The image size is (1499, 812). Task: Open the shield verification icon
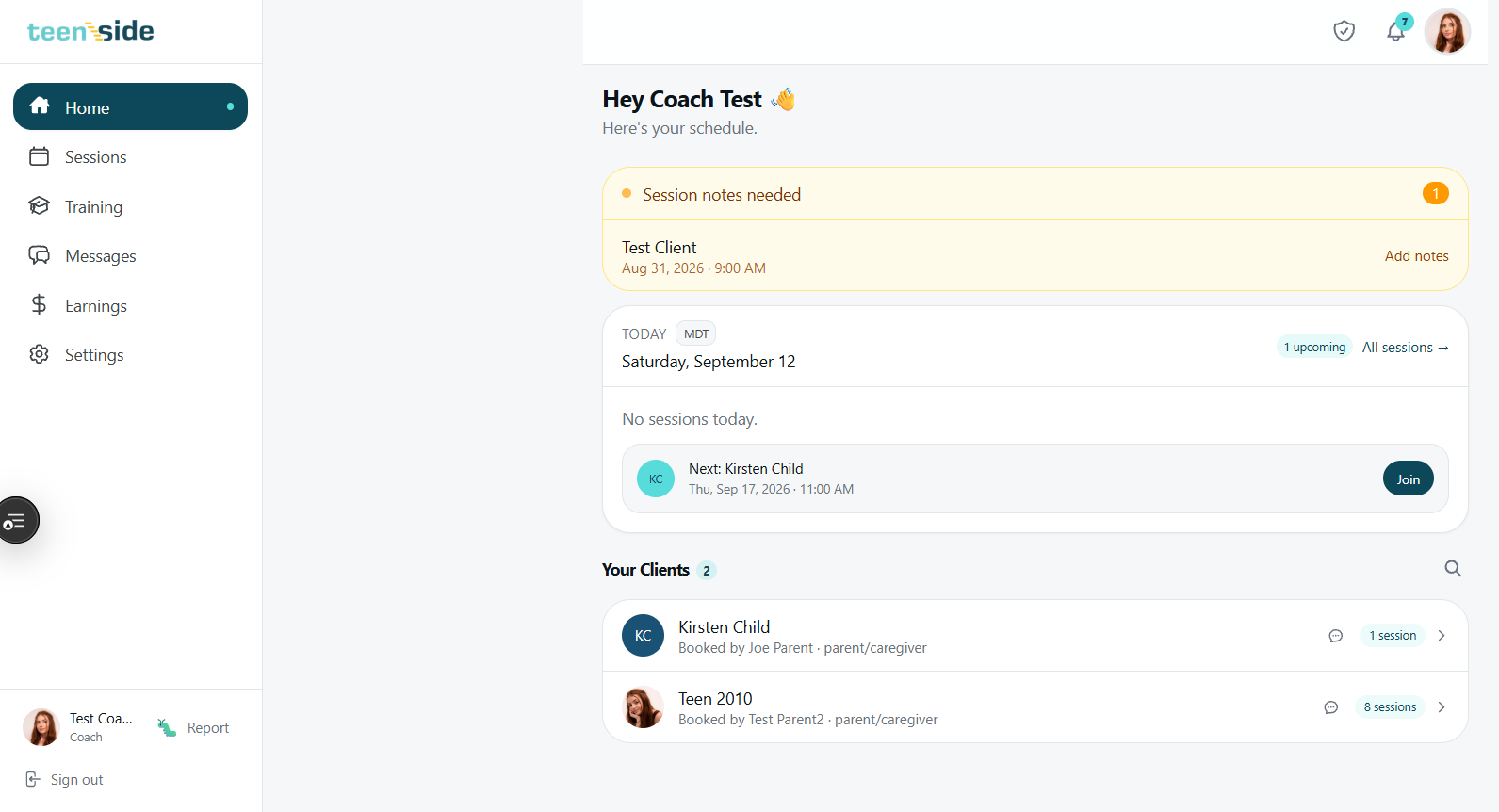tap(1344, 31)
